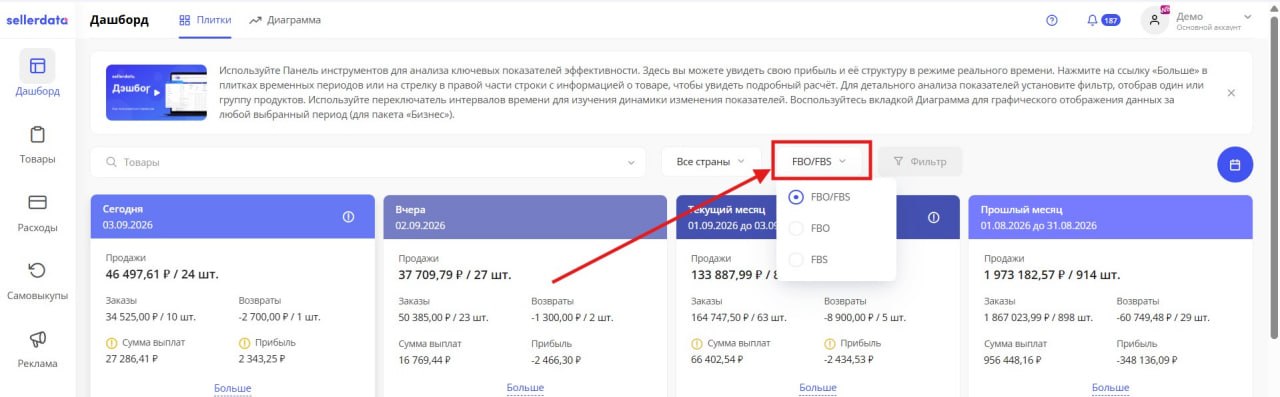Click warning icon beside Сумма выплат in Текущий месяц
Image resolution: width=1280 pixels, height=397 pixels.
pos(696,342)
